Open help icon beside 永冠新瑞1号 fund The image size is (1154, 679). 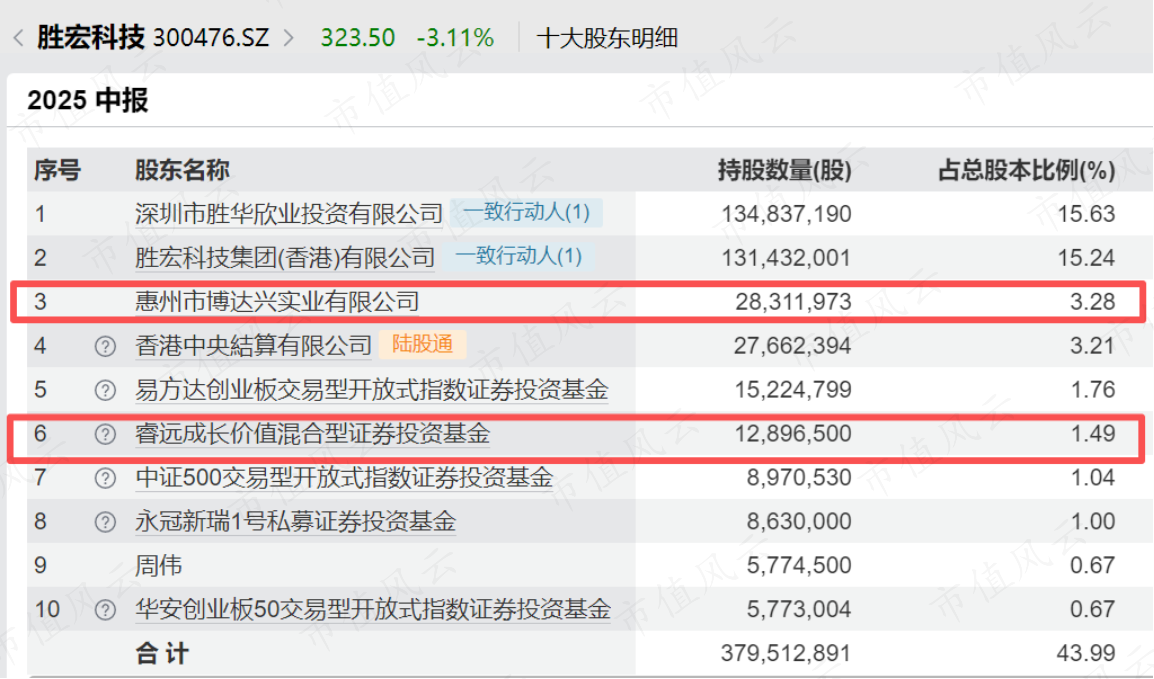[x=105, y=522]
